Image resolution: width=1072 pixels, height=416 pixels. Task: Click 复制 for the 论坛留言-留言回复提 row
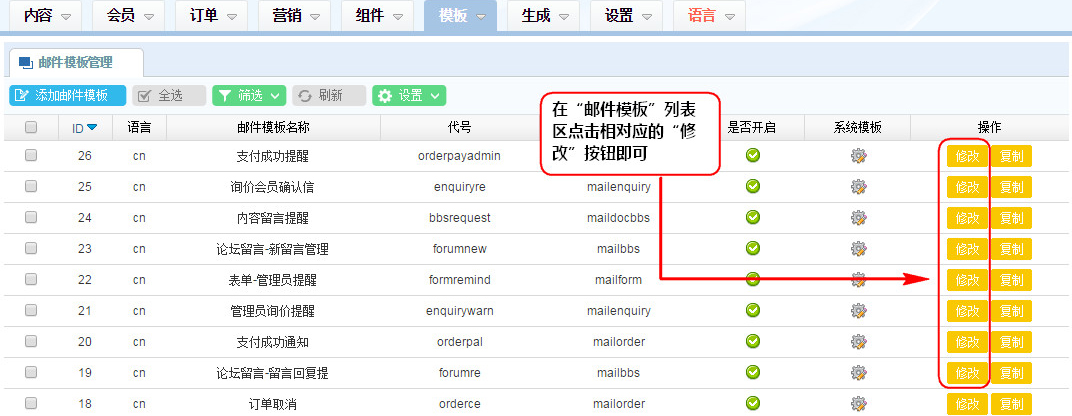(x=1011, y=373)
